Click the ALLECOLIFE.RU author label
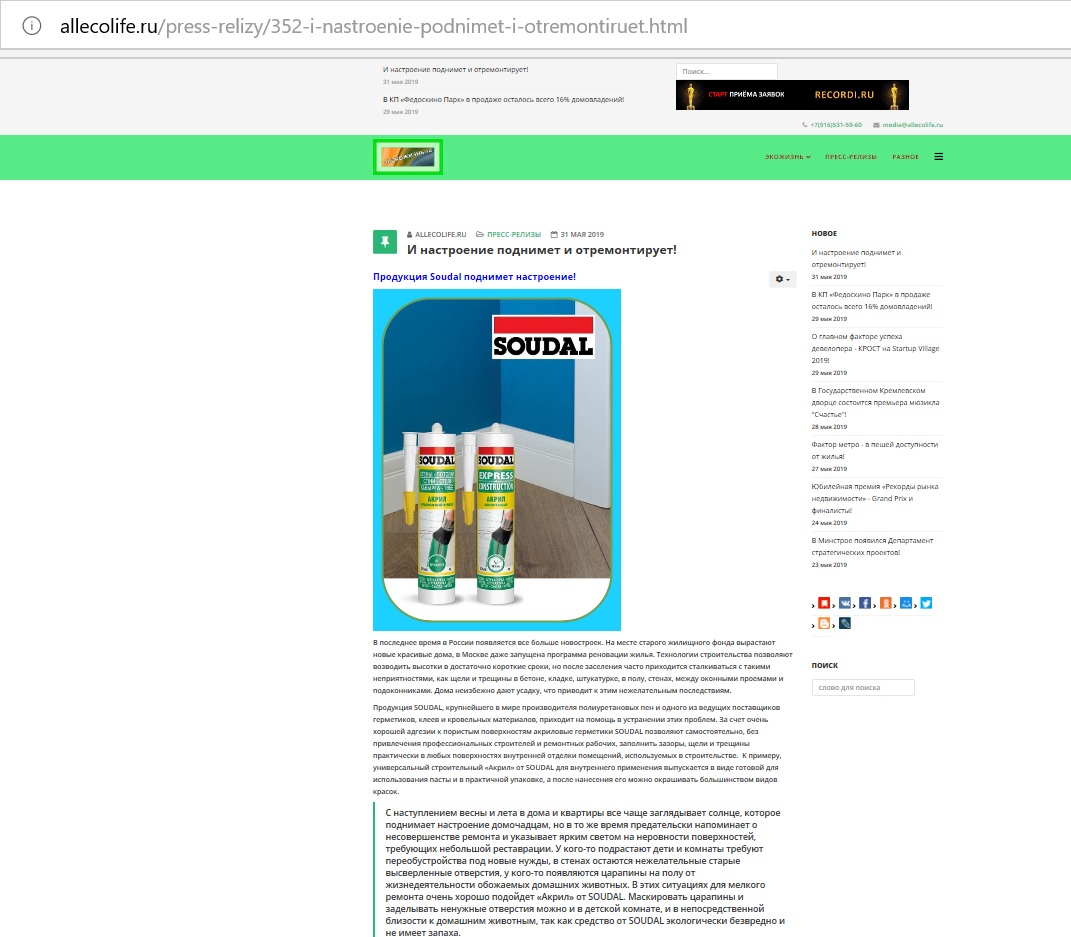Screen dimensions: 1071x937 [441, 234]
